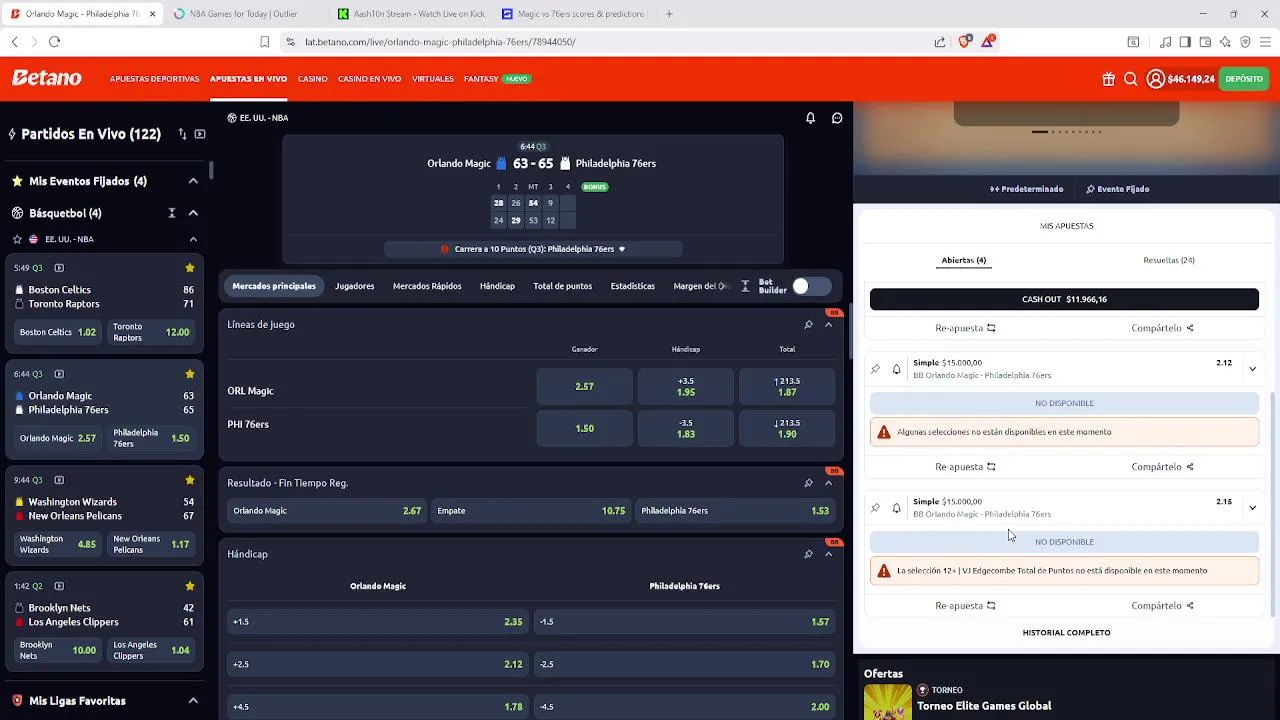This screenshot has height=720, width=1280.
Task: Bet on ORL Magic winner at 2.57
Action: (x=584, y=386)
